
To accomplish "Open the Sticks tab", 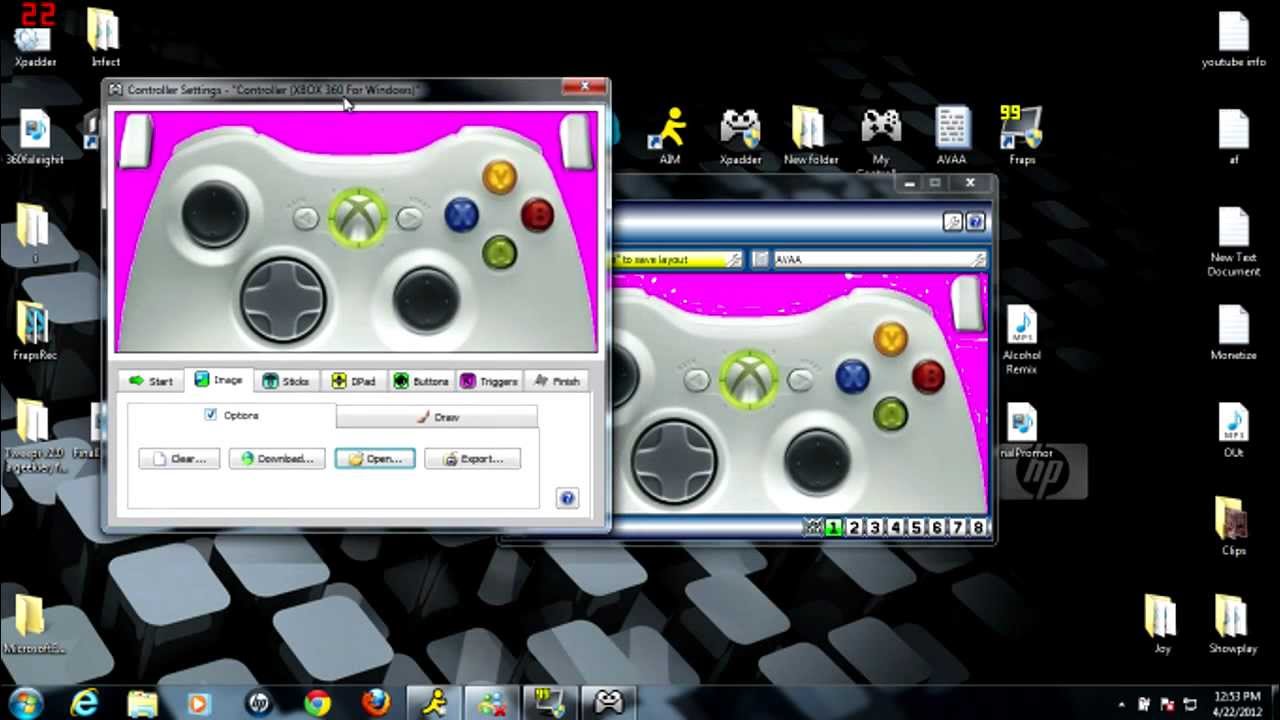I will (286, 381).
